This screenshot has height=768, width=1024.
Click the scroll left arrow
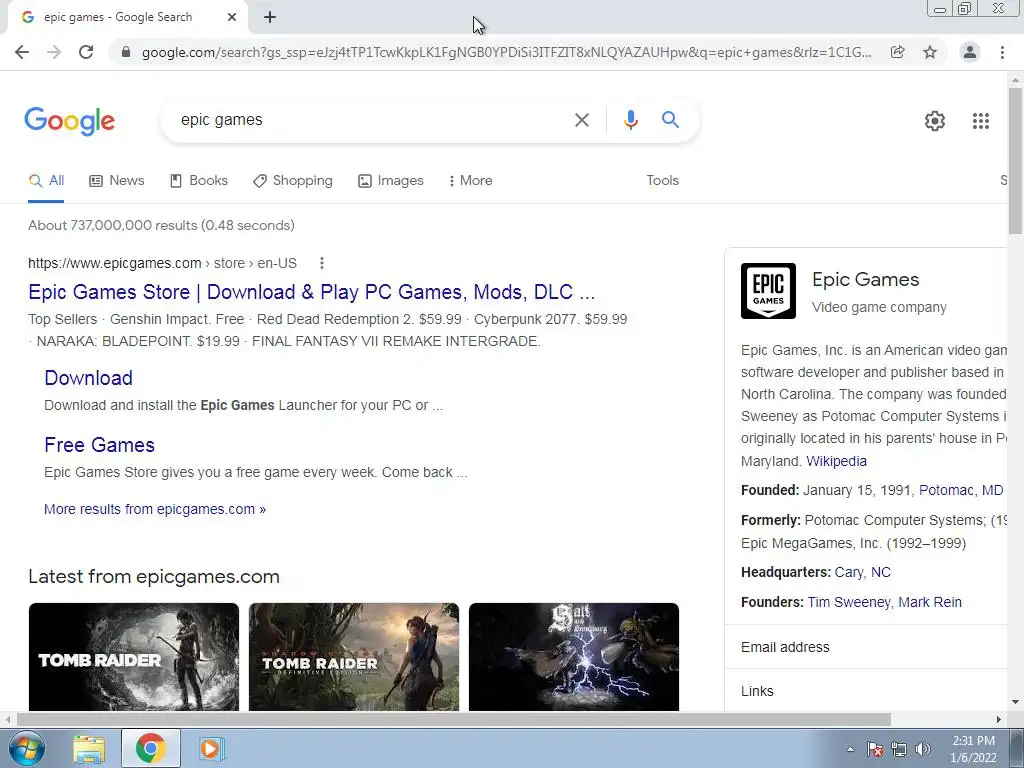point(7,720)
